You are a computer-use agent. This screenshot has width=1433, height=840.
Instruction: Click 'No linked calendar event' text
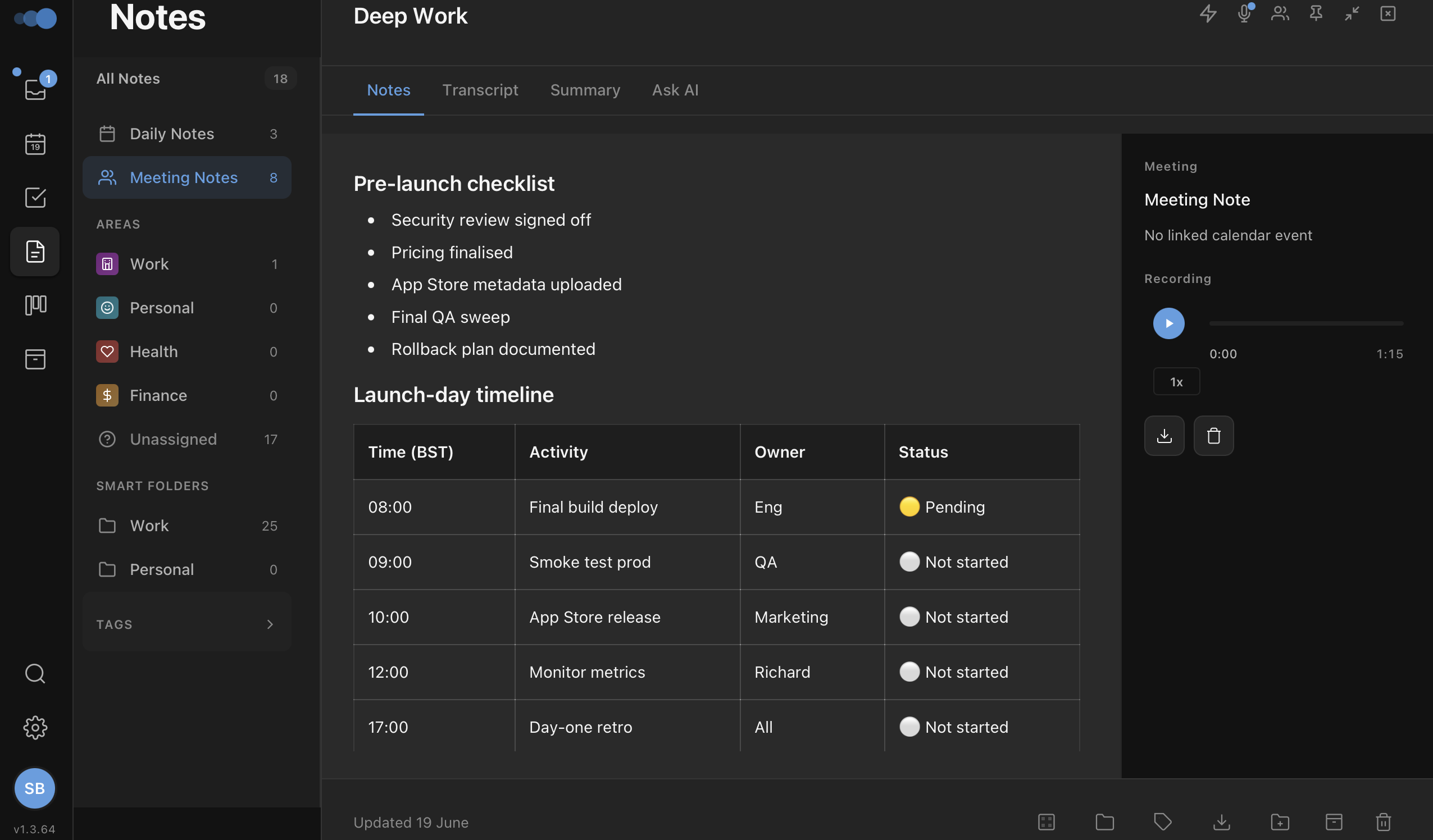coord(1228,235)
